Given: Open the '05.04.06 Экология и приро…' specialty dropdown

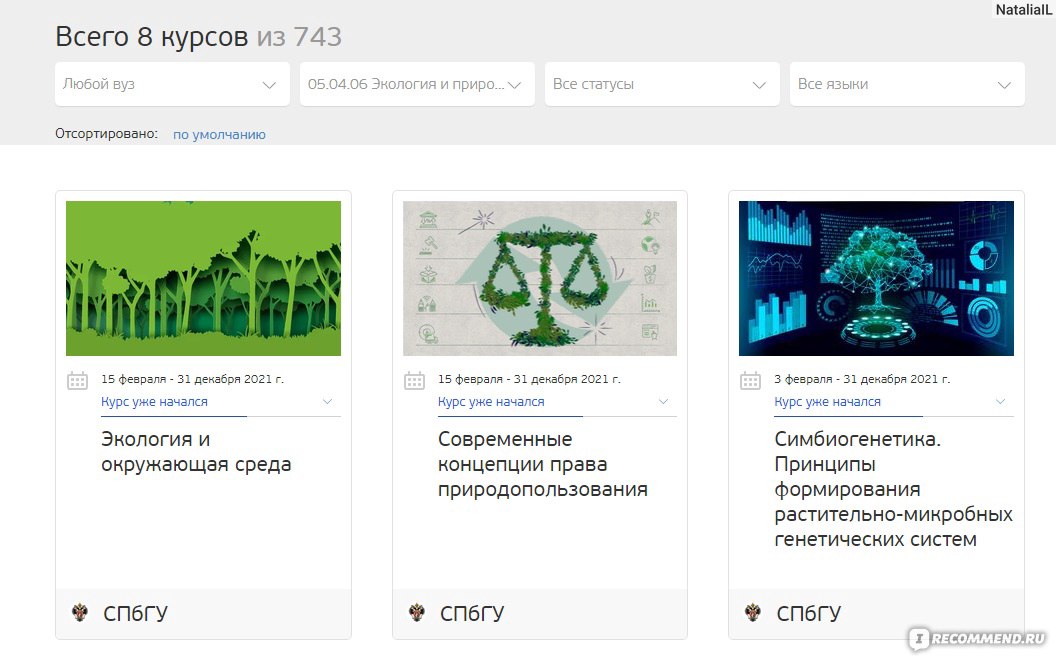Looking at the screenshot, I should (417, 84).
